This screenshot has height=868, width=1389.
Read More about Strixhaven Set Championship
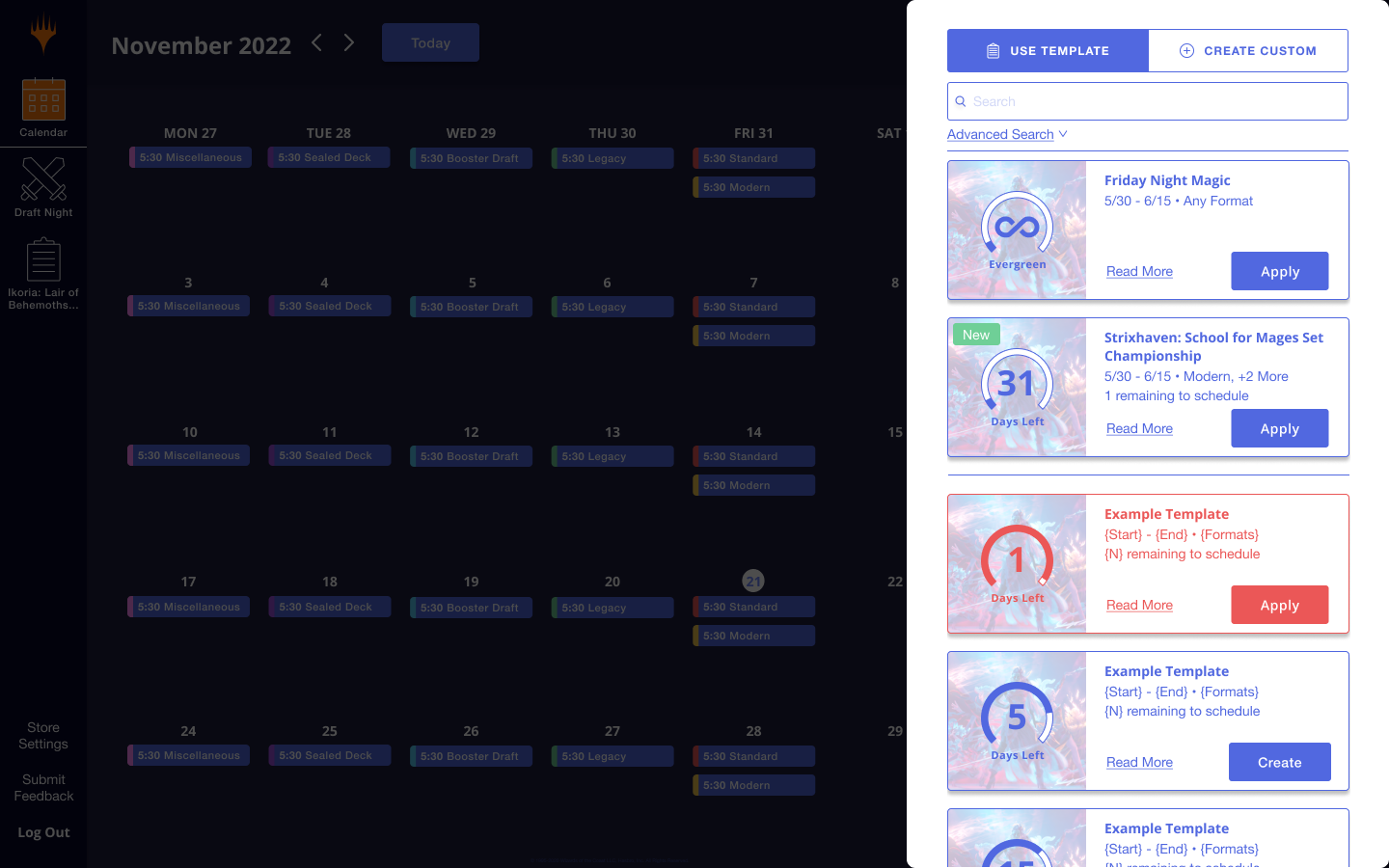coord(1139,428)
